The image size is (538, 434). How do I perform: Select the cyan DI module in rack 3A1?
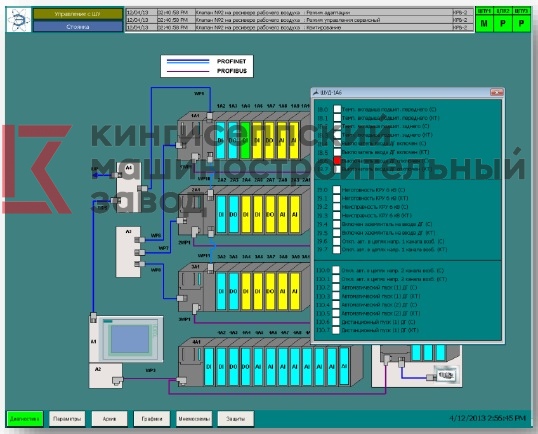pos(221,291)
